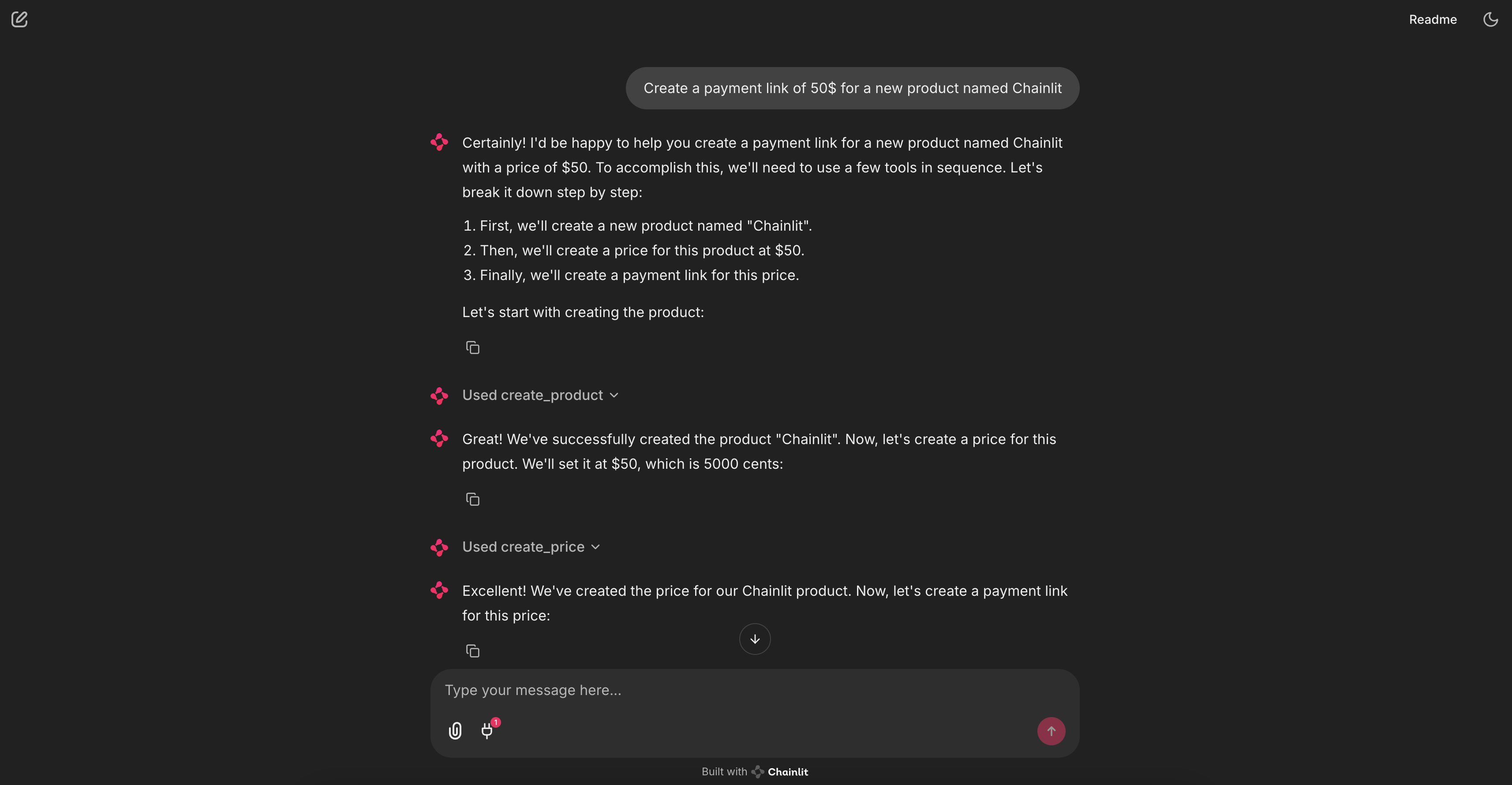Image resolution: width=1512 pixels, height=785 pixels.
Task: Click the user's payment link request bubble
Action: (x=852, y=88)
